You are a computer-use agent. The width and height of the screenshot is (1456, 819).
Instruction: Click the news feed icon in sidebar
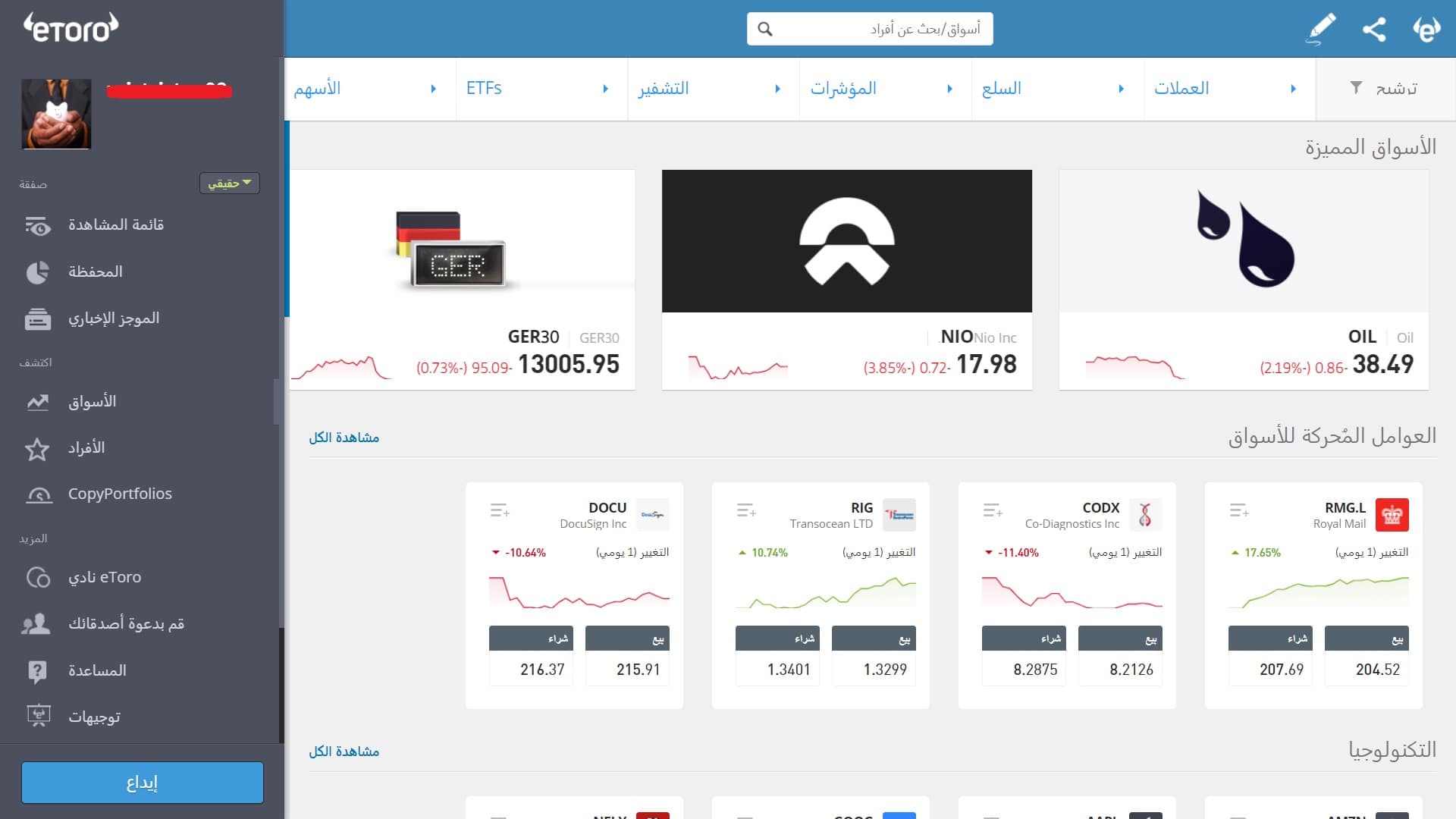[37, 318]
